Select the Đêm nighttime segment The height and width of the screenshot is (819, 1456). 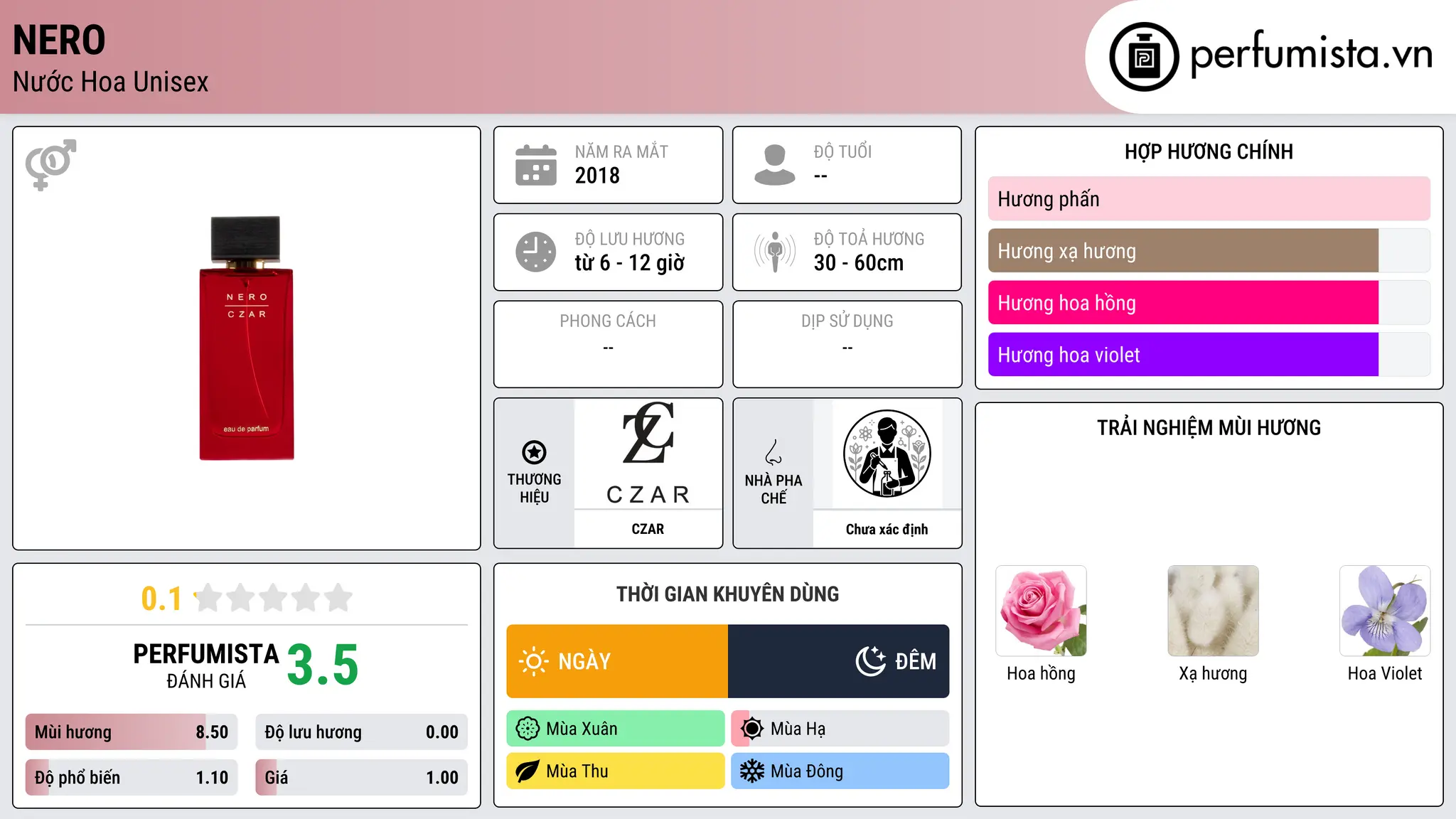[839, 661]
